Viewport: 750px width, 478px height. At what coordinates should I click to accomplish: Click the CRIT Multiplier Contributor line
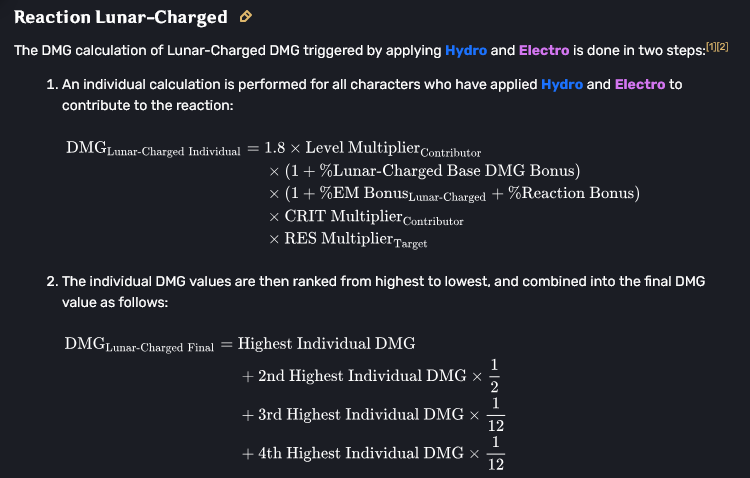tap(366, 217)
